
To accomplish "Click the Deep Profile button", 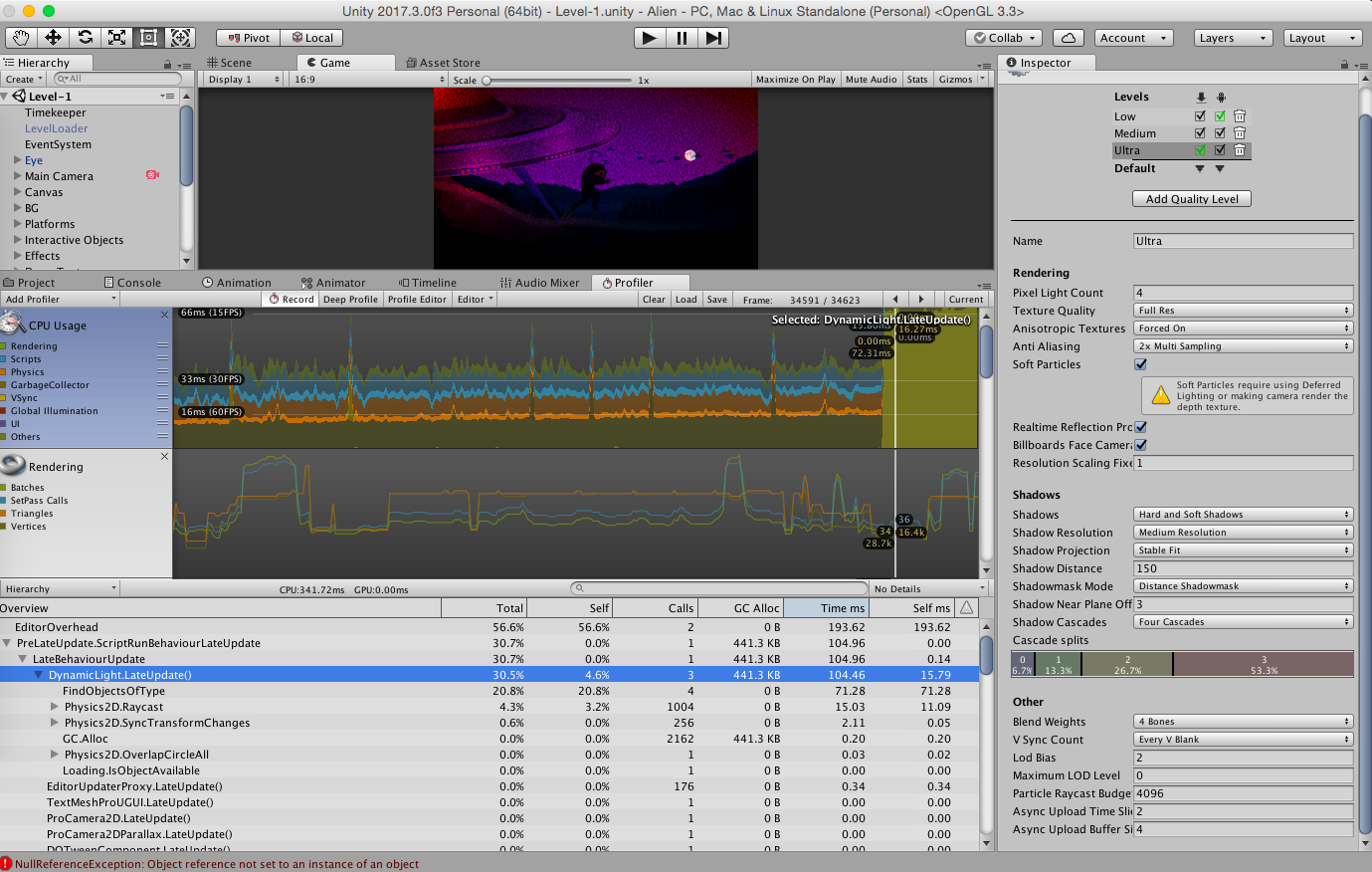I will [x=350, y=299].
